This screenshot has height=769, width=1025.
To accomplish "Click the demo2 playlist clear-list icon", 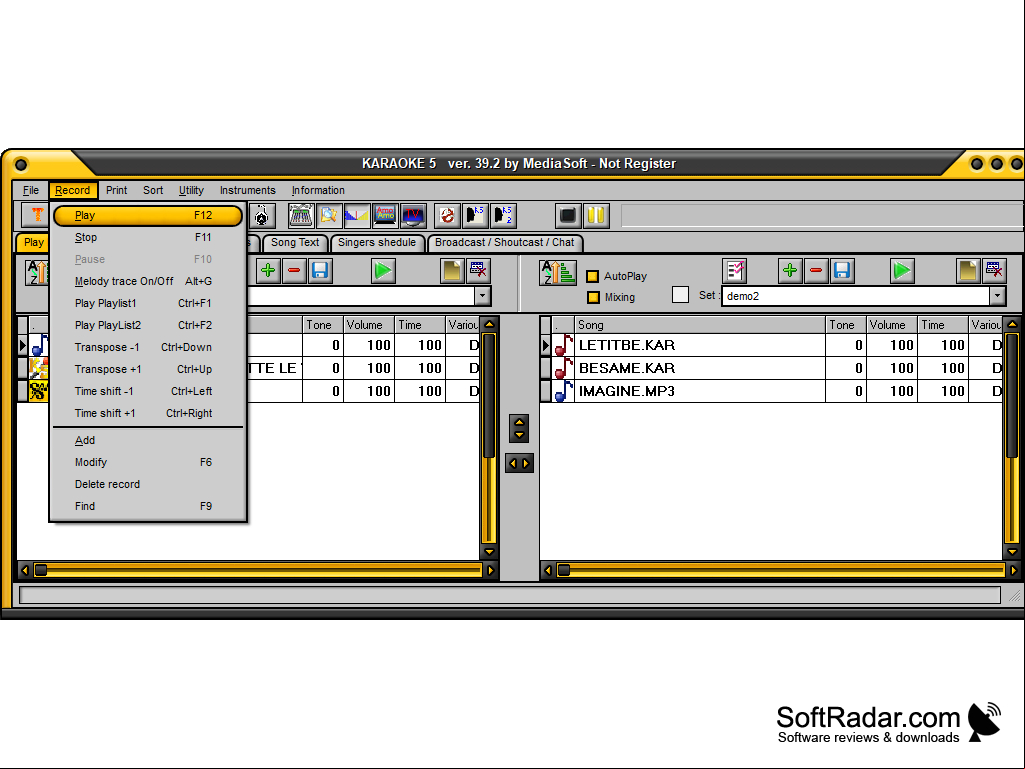I will (x=994, y=271).
